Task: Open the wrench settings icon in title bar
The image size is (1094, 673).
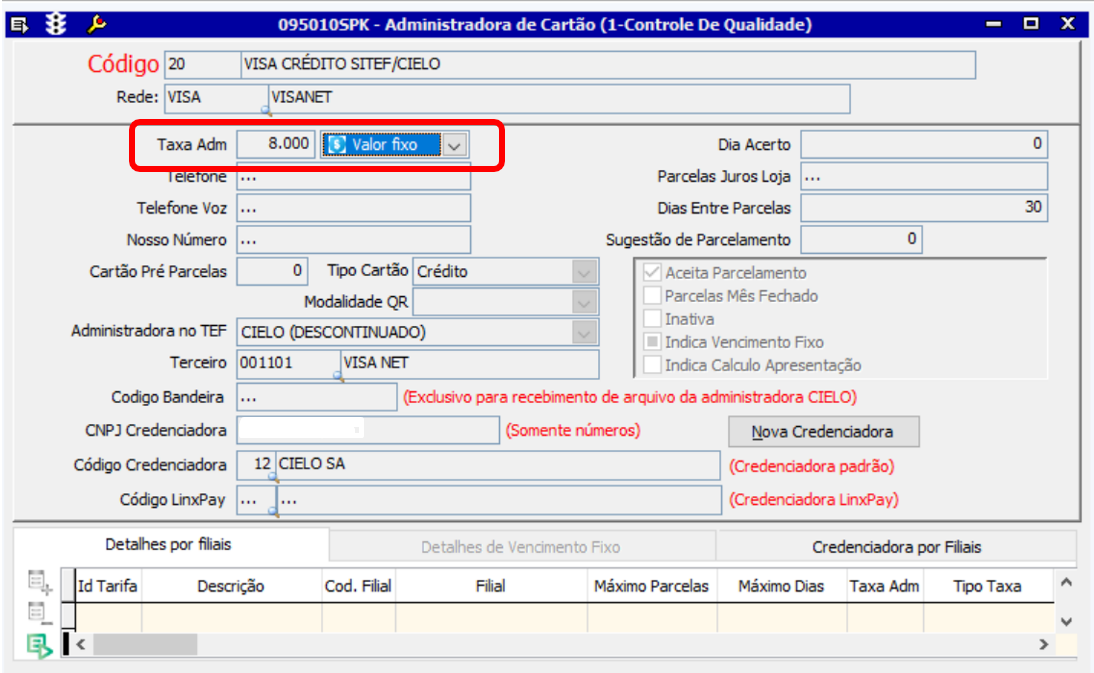Action: (x=96, y=24)
